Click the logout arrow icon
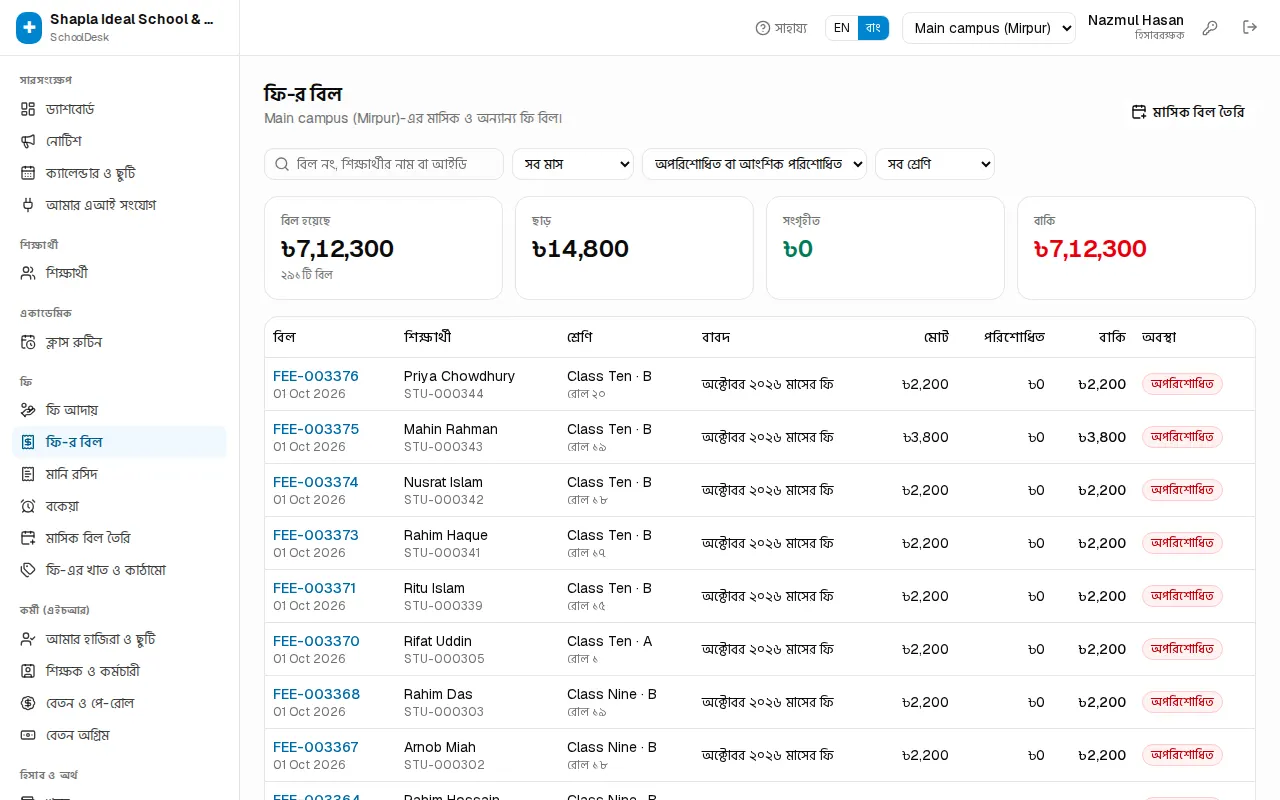The image size is (1280, 800). click(x=1250, y=28)
